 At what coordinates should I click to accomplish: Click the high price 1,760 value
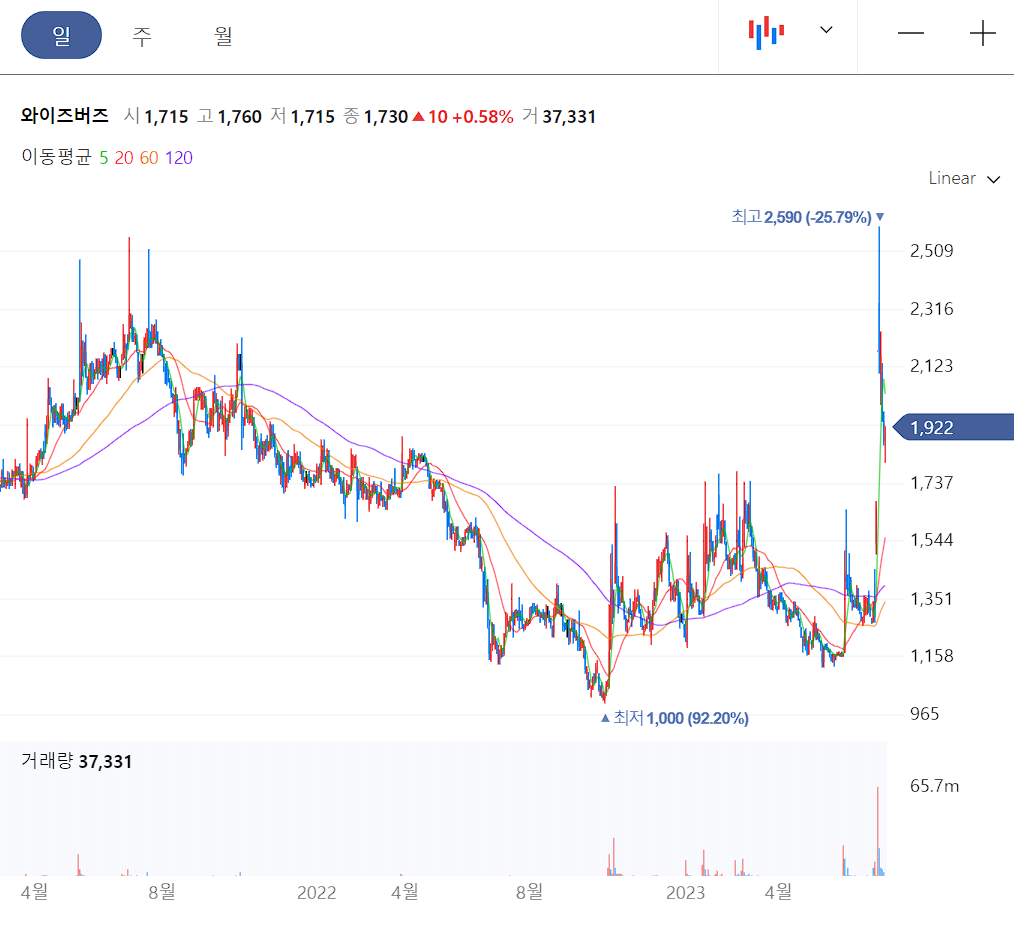(239, 116)
